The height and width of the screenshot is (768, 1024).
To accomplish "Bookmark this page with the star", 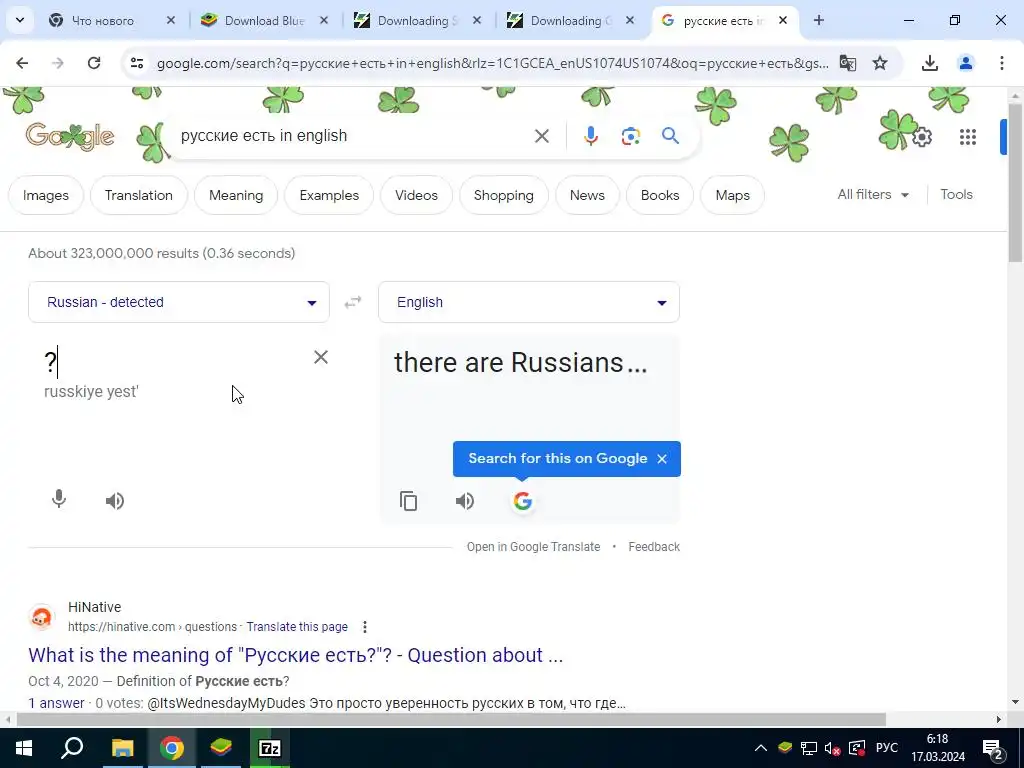I will [x=880, y=63].
